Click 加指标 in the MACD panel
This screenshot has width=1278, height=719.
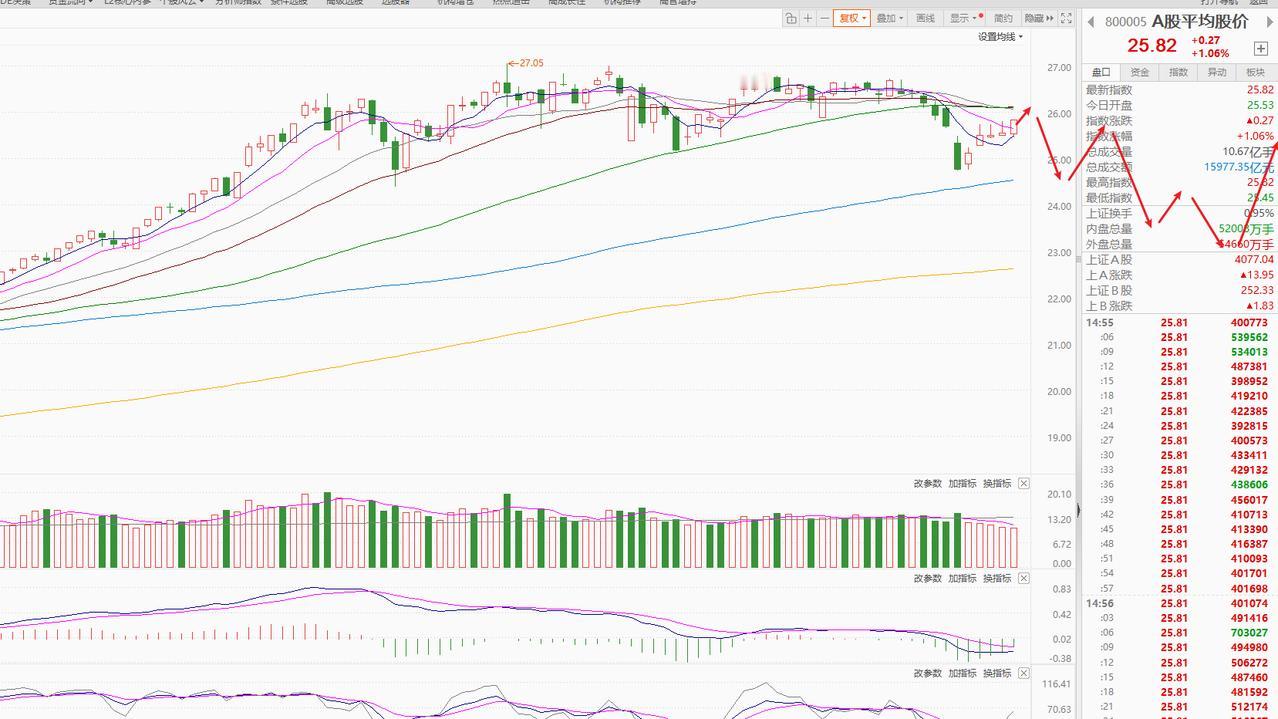coord(963,579)
